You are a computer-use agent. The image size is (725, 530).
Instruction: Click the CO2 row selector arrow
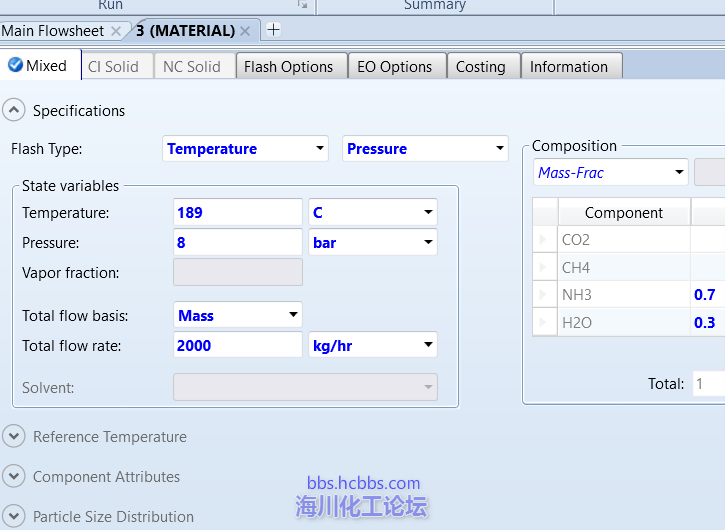coord(544,240)
